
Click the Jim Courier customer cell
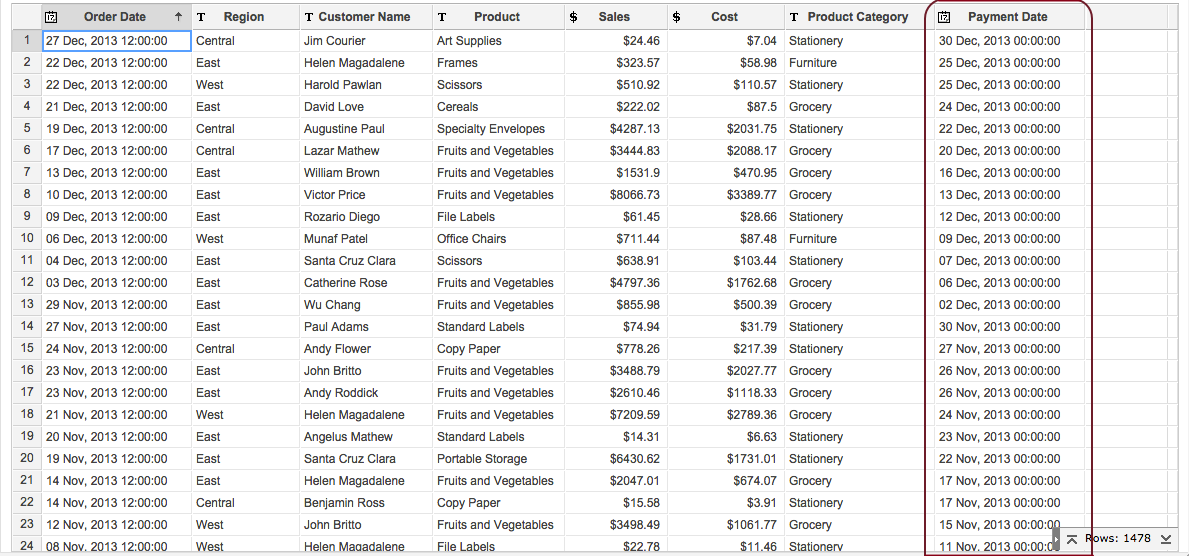pos(334,41)
